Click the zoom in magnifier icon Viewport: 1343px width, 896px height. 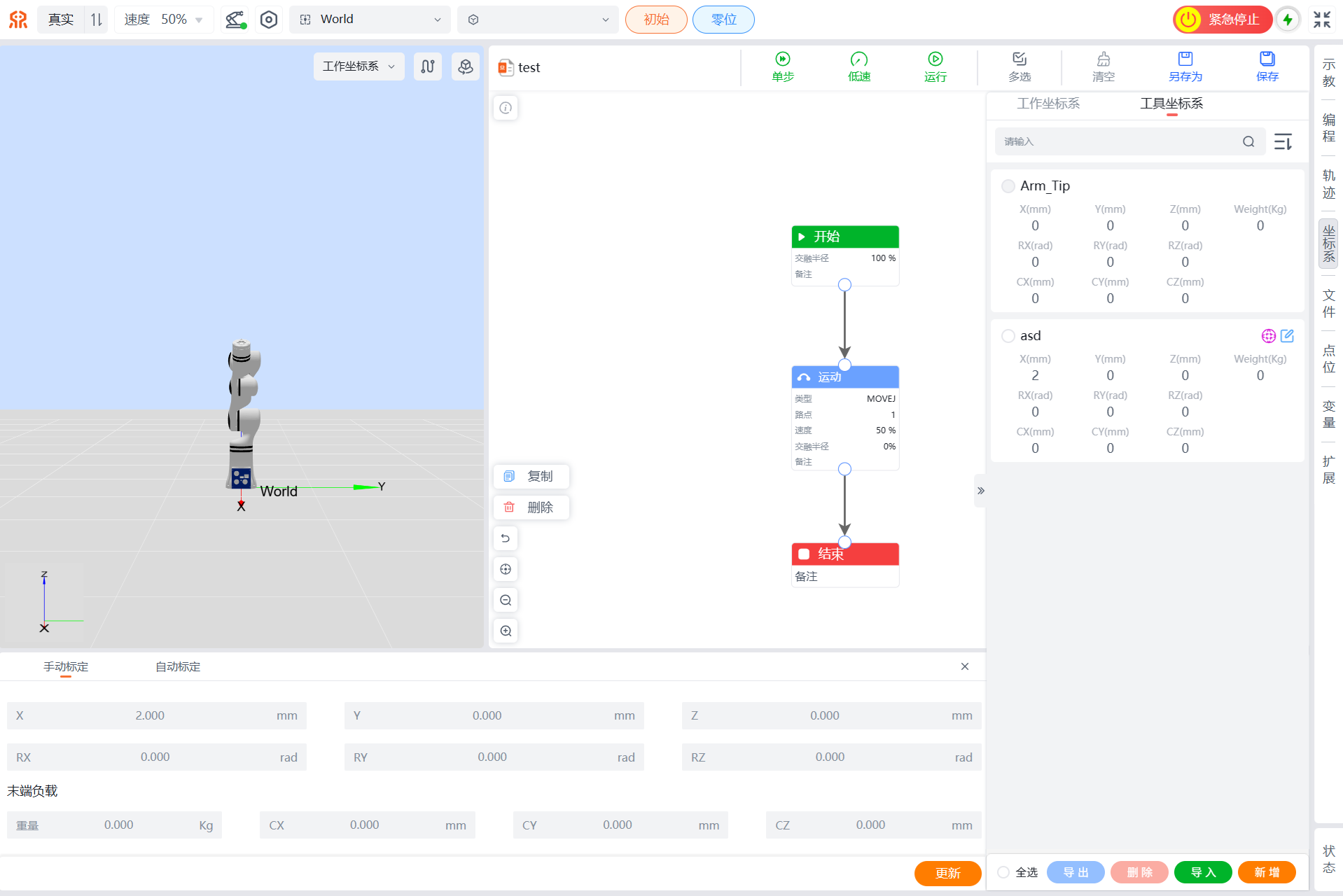point(506,631)
